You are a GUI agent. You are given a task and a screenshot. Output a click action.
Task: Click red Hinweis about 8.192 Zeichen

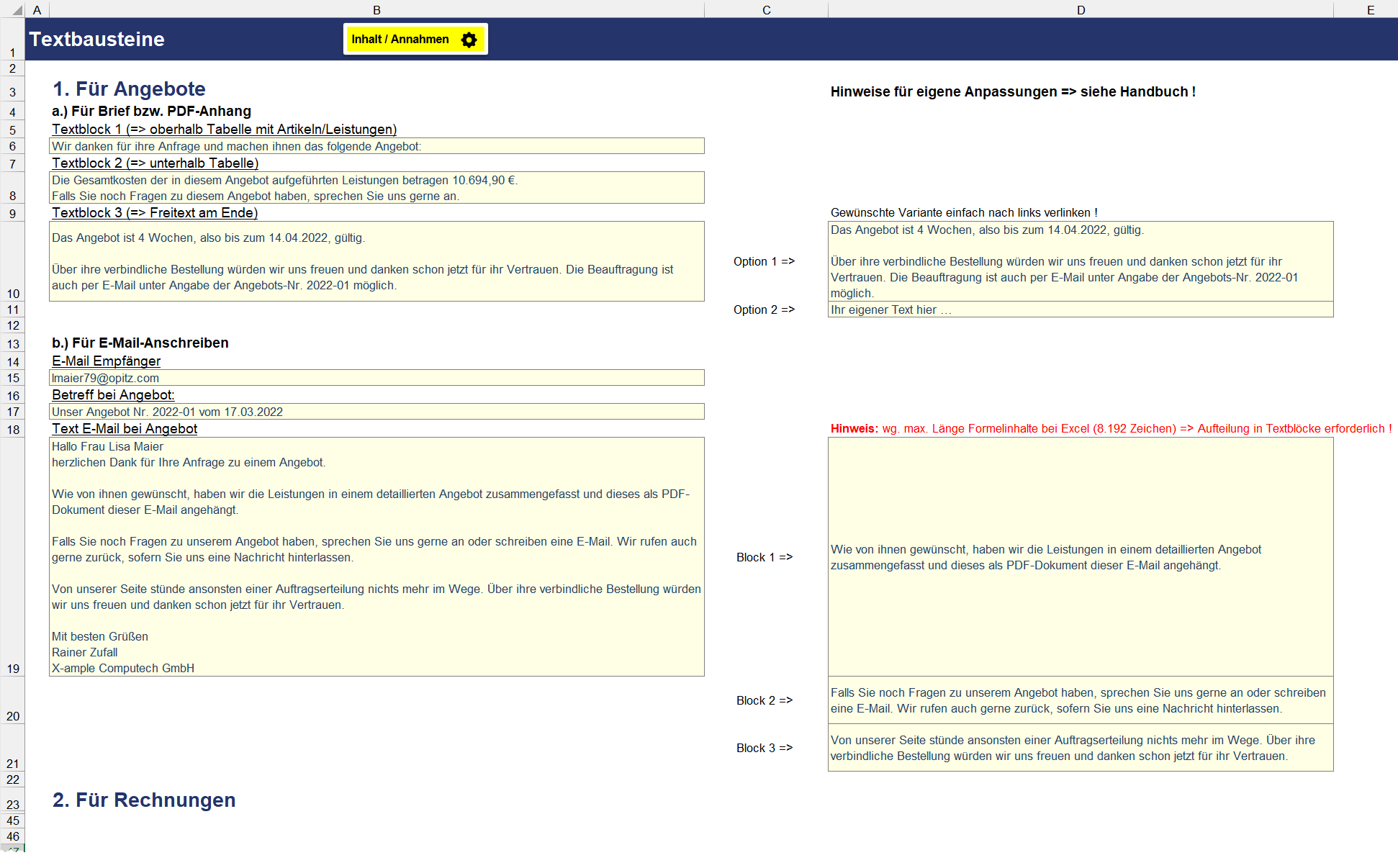(1111, 428)
